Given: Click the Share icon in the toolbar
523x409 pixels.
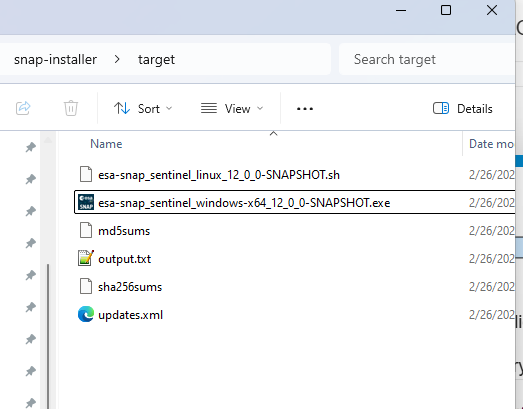Looking at the screenshot, I should coord(23,108).
